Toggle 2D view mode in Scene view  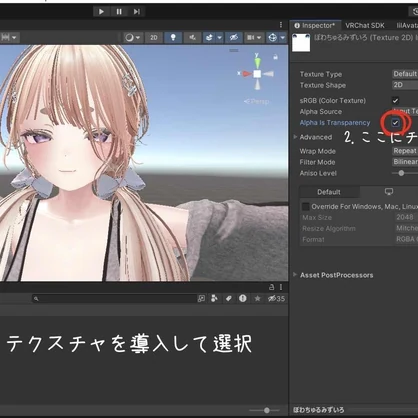click(154, 38)
